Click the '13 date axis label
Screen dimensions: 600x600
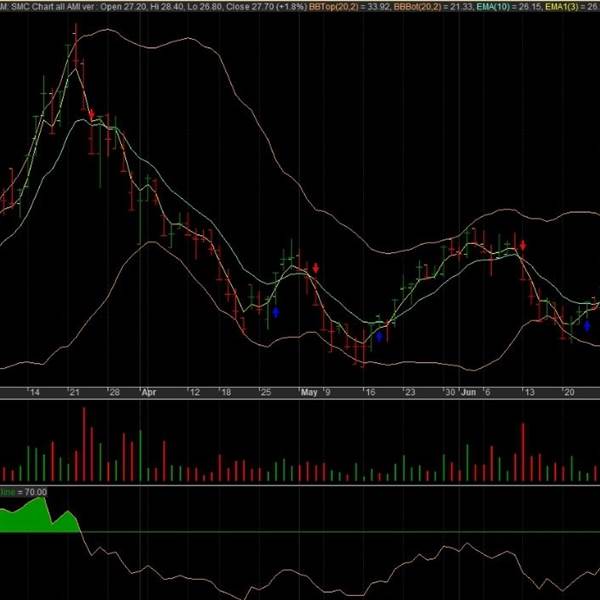(x=529, y=392)
